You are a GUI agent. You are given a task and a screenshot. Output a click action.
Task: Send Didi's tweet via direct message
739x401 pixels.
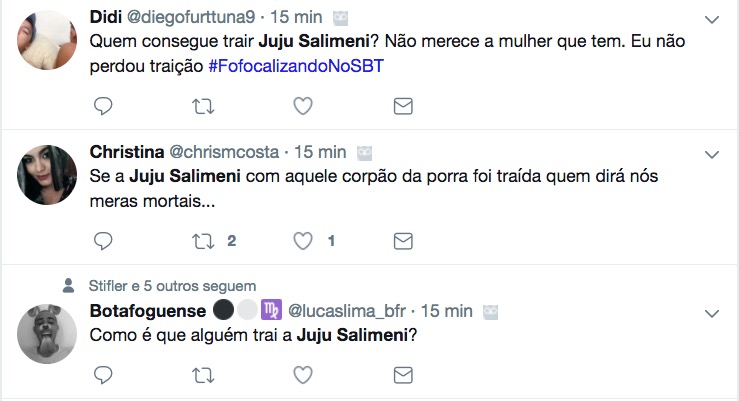(x=403, y=106)
